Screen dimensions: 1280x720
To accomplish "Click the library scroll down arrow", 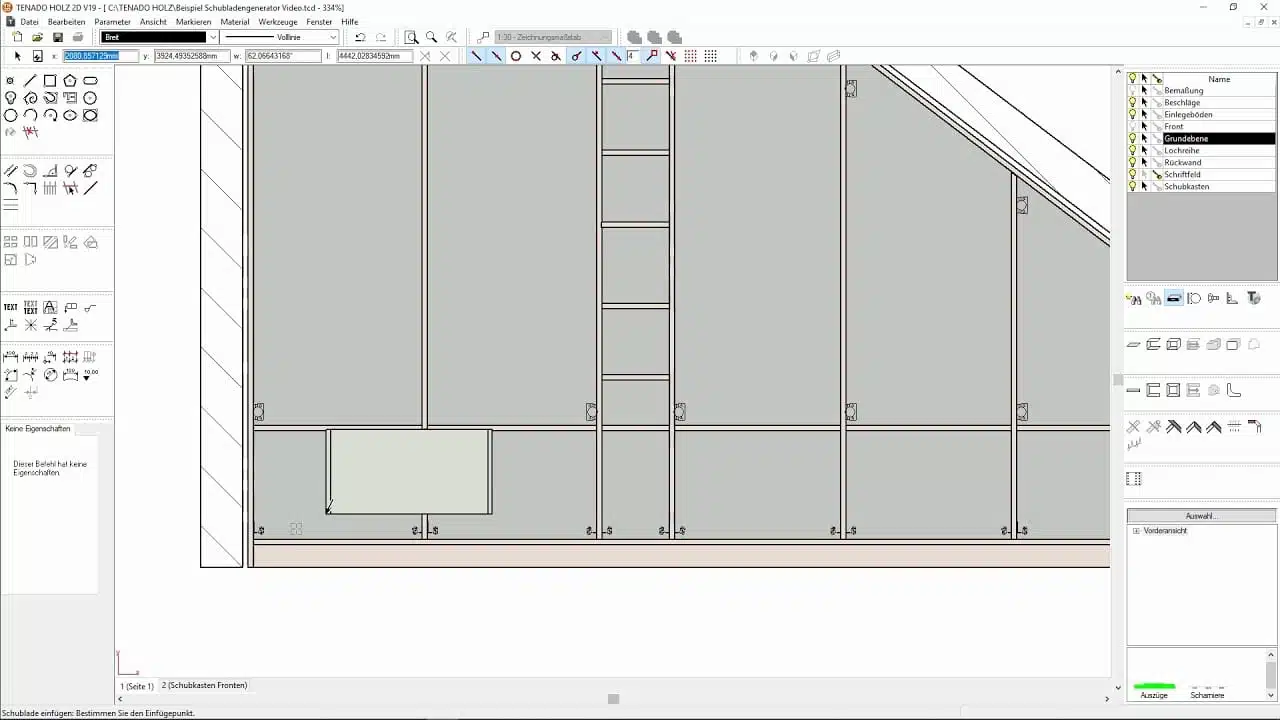I will click(x=1271, y=694).
